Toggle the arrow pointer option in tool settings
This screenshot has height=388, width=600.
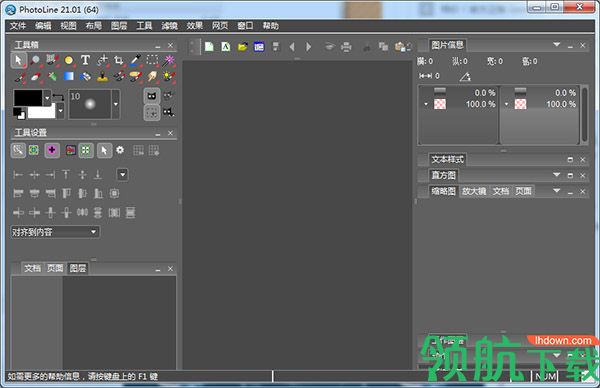pyautogui.click(x=104, y=150)
